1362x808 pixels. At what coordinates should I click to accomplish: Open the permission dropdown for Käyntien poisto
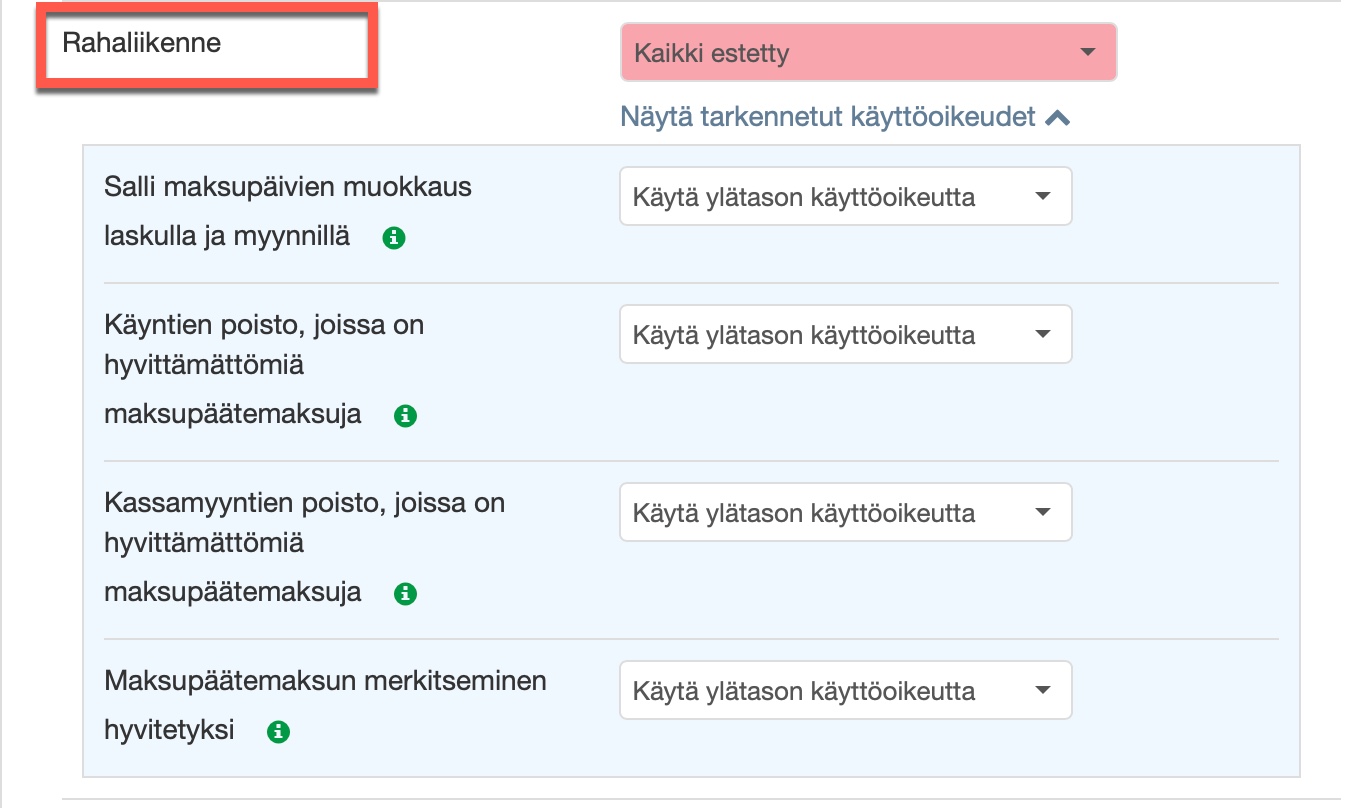845,334
